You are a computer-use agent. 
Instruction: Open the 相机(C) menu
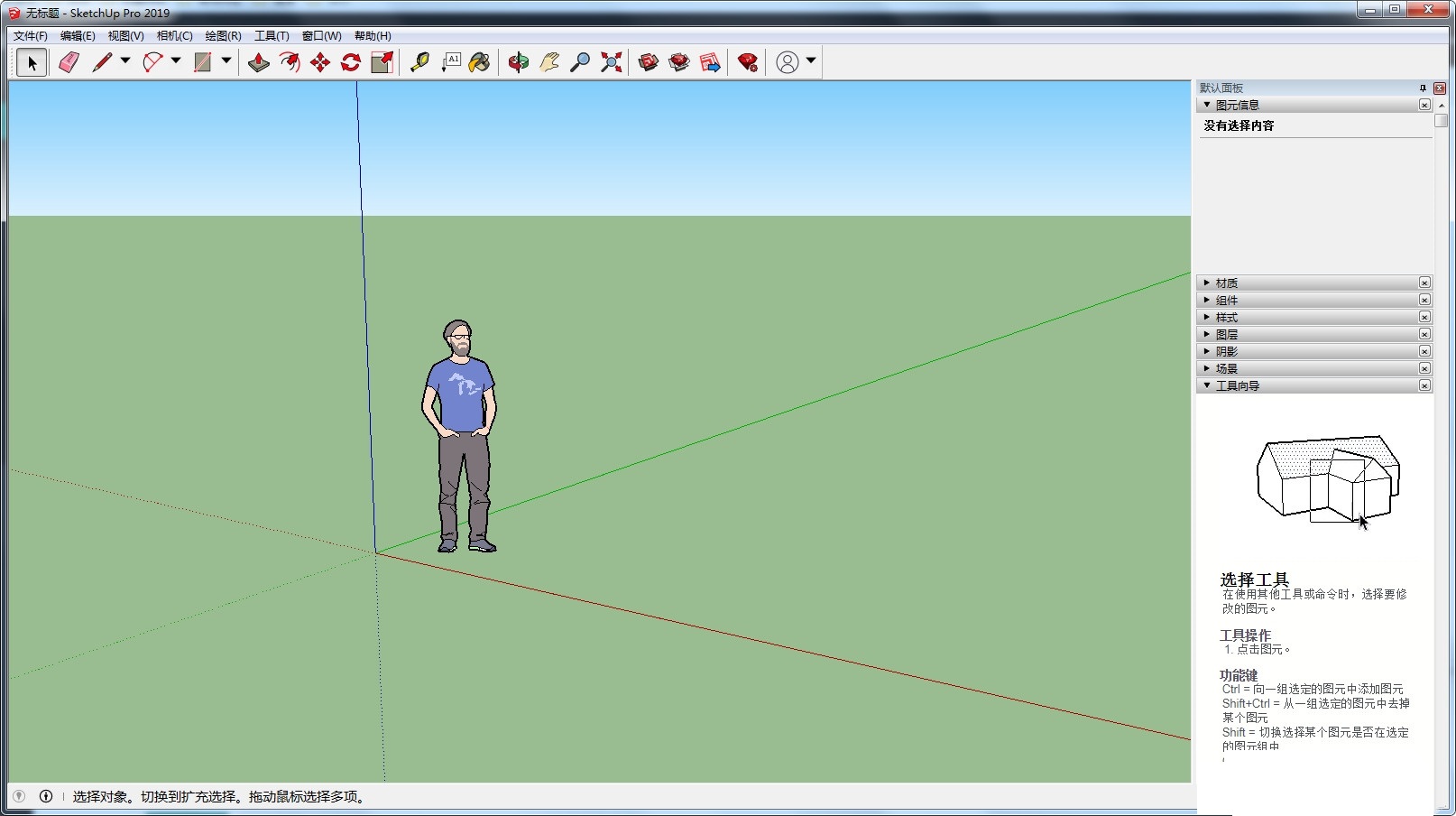pos(176,36)
